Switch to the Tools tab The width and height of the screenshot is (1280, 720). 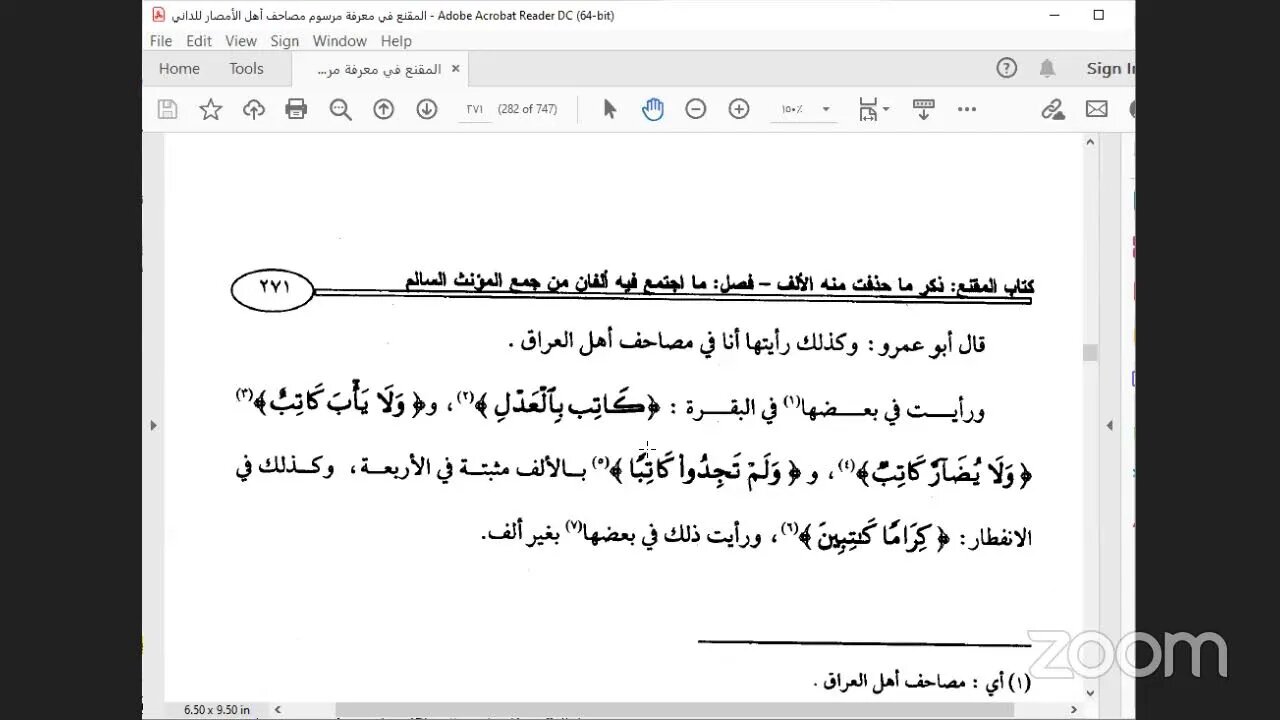(246, 68)
